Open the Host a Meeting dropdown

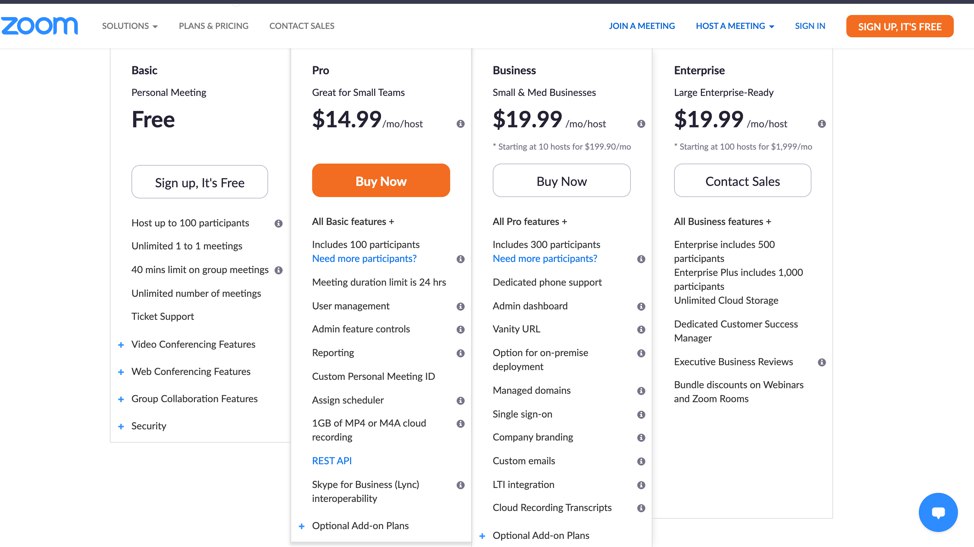click(735, 26)
